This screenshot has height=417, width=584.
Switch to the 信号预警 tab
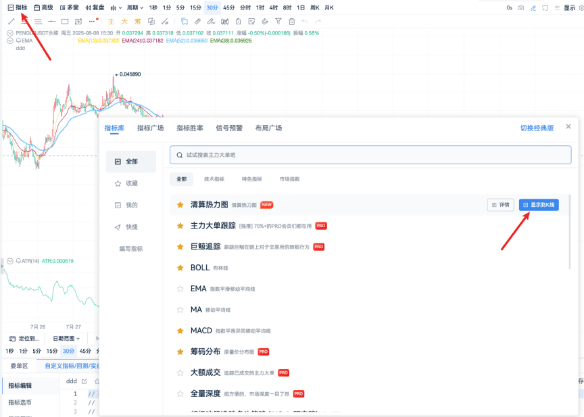click(x=229, y=128)
